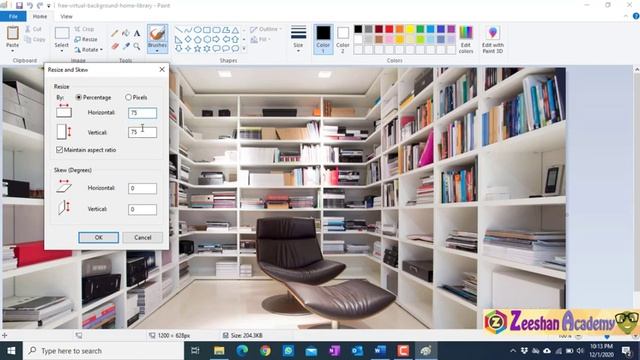Open Customize Quick Access Toolbar dropdown

coord(49,6)
